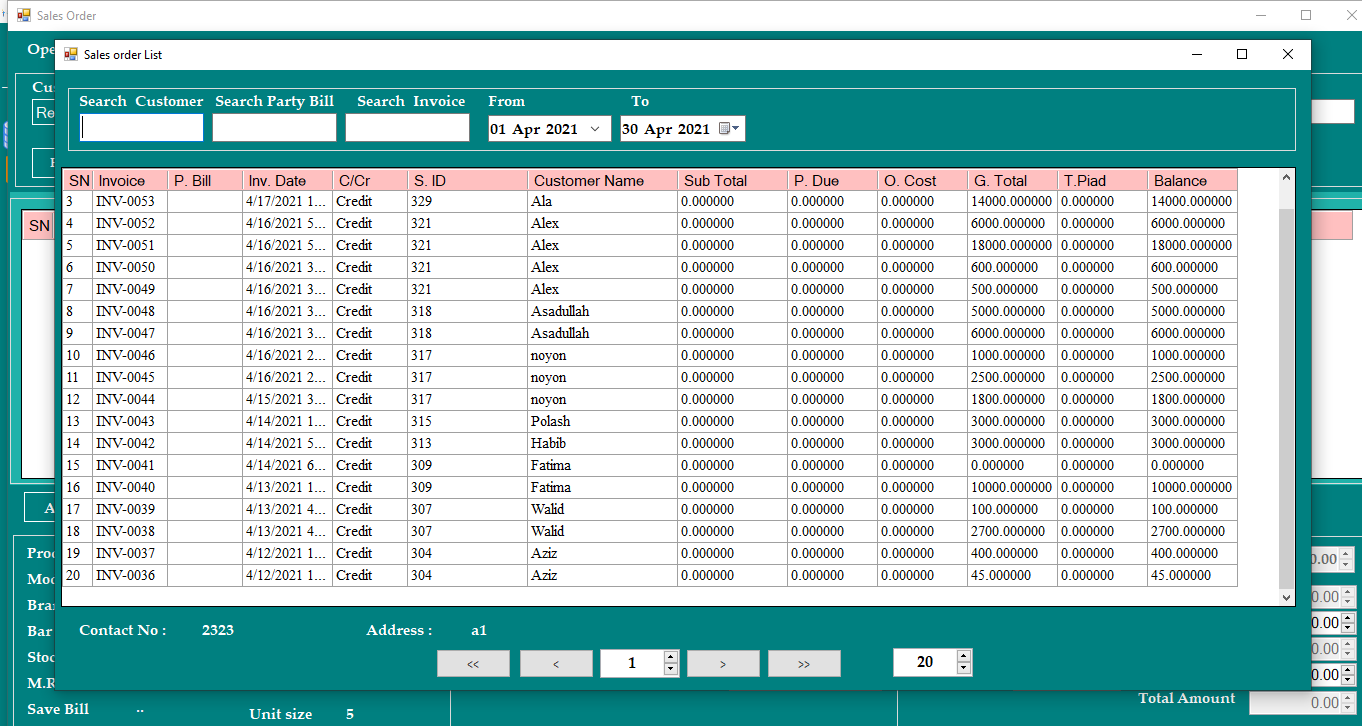The width and height of the screenshot is (1362, 726).
Task: Click the Search Party Bill field
Action: pyautogui.click(x=274, y=128)
